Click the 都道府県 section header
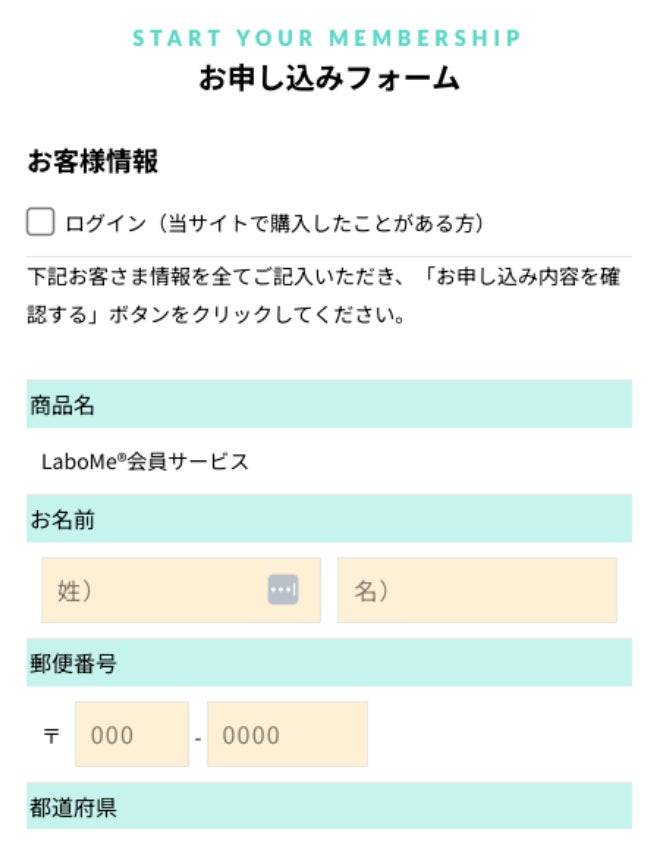Screen dimensions: 650x846 point(74,807)
